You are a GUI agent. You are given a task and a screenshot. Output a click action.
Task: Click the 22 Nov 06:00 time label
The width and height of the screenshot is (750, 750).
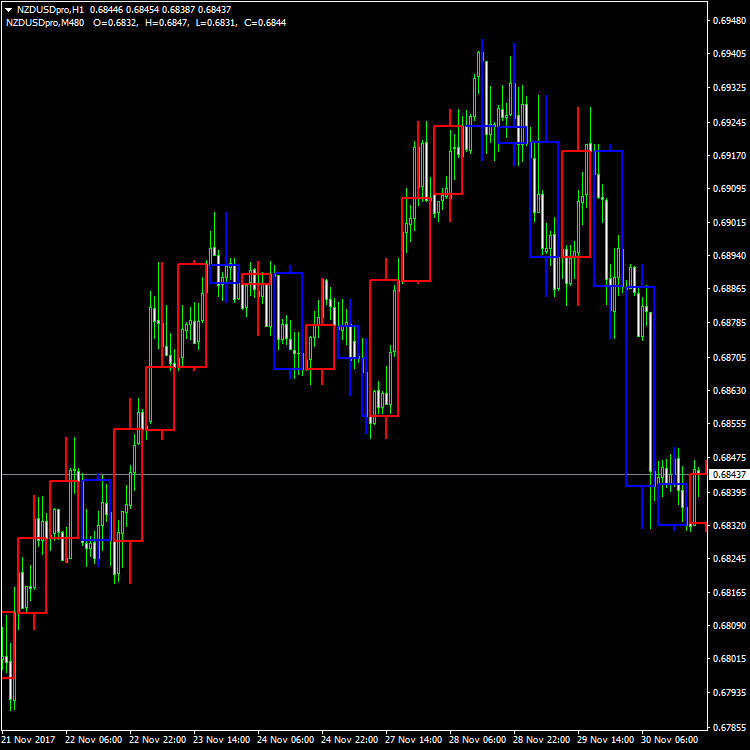pyautogui.click(x=94, y=739)
